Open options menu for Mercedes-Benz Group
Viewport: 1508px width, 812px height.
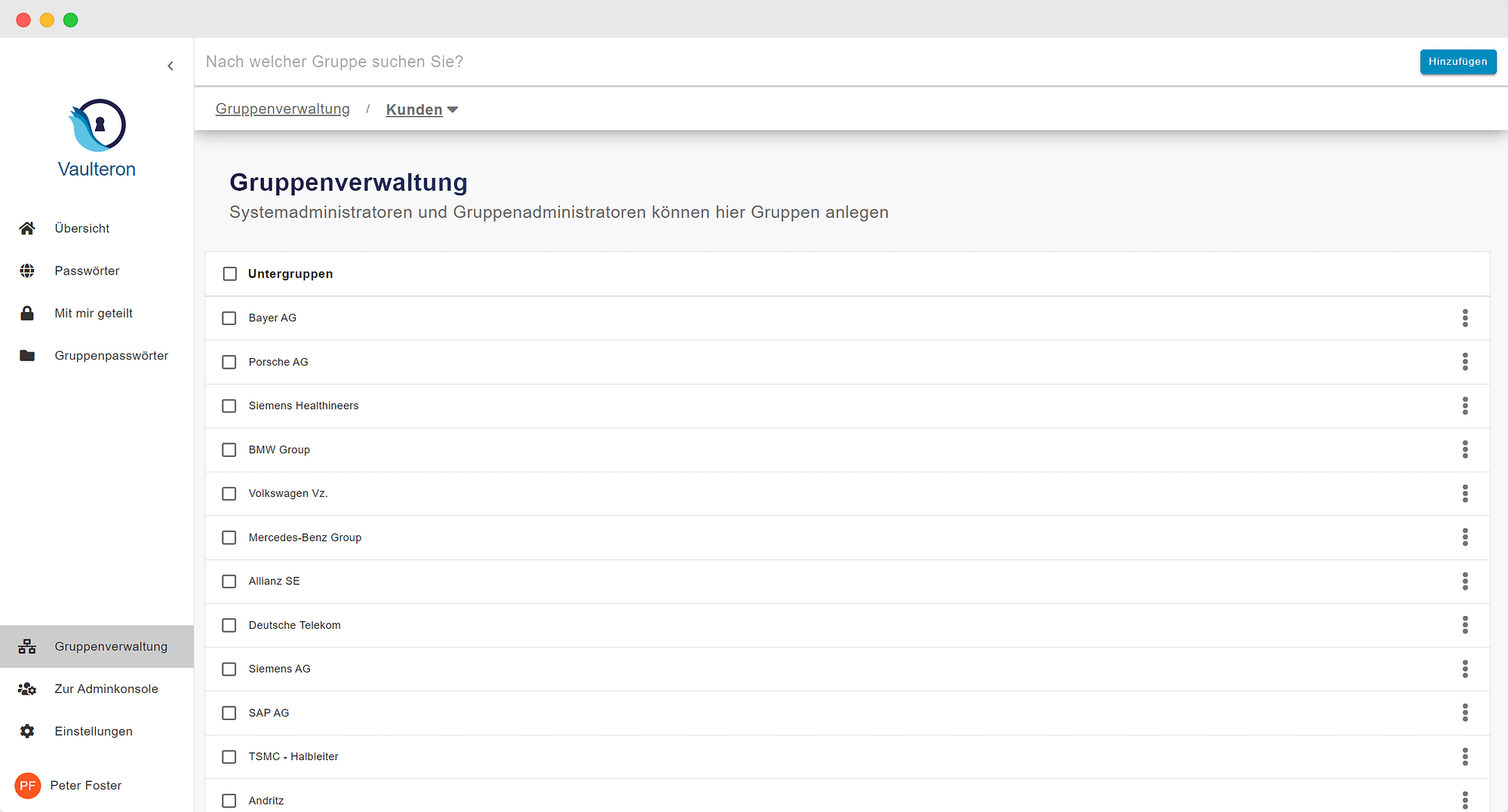pos(1465,538)
